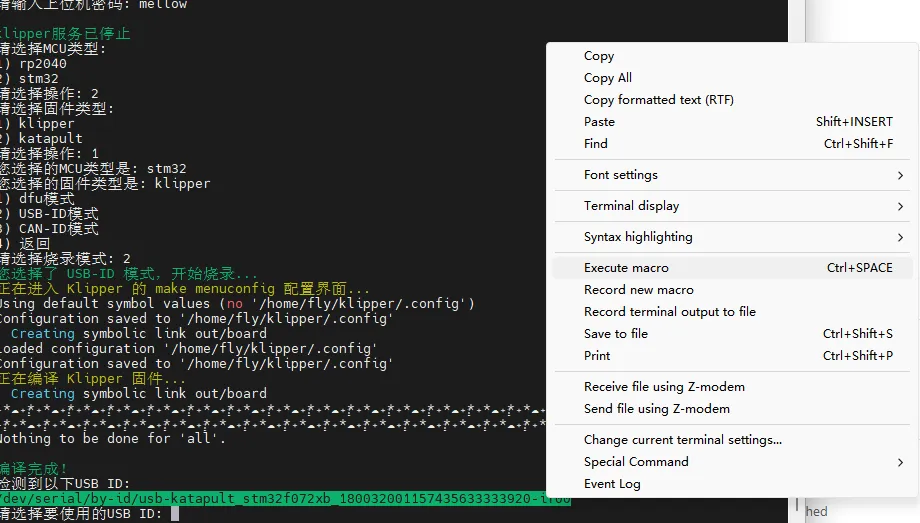Open Find from context menu
The image size is (920, 523).
click(596, 144)
